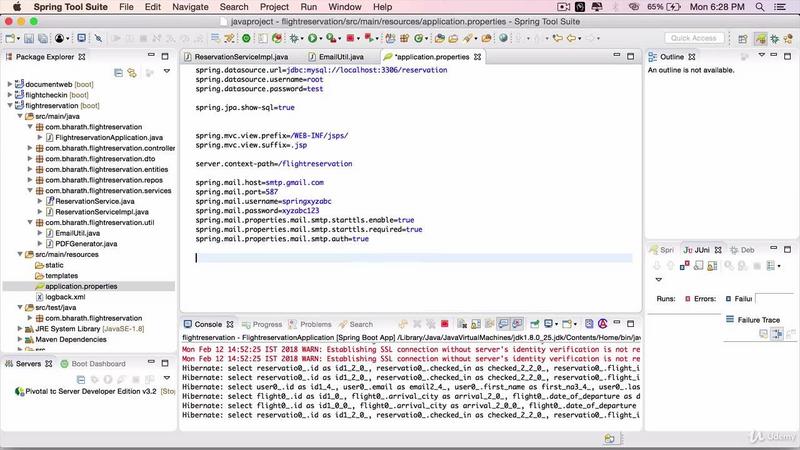Expand com.bharath.flightreservation.controller package
Viewport: 800px width, 450px height.
point(30,148)
